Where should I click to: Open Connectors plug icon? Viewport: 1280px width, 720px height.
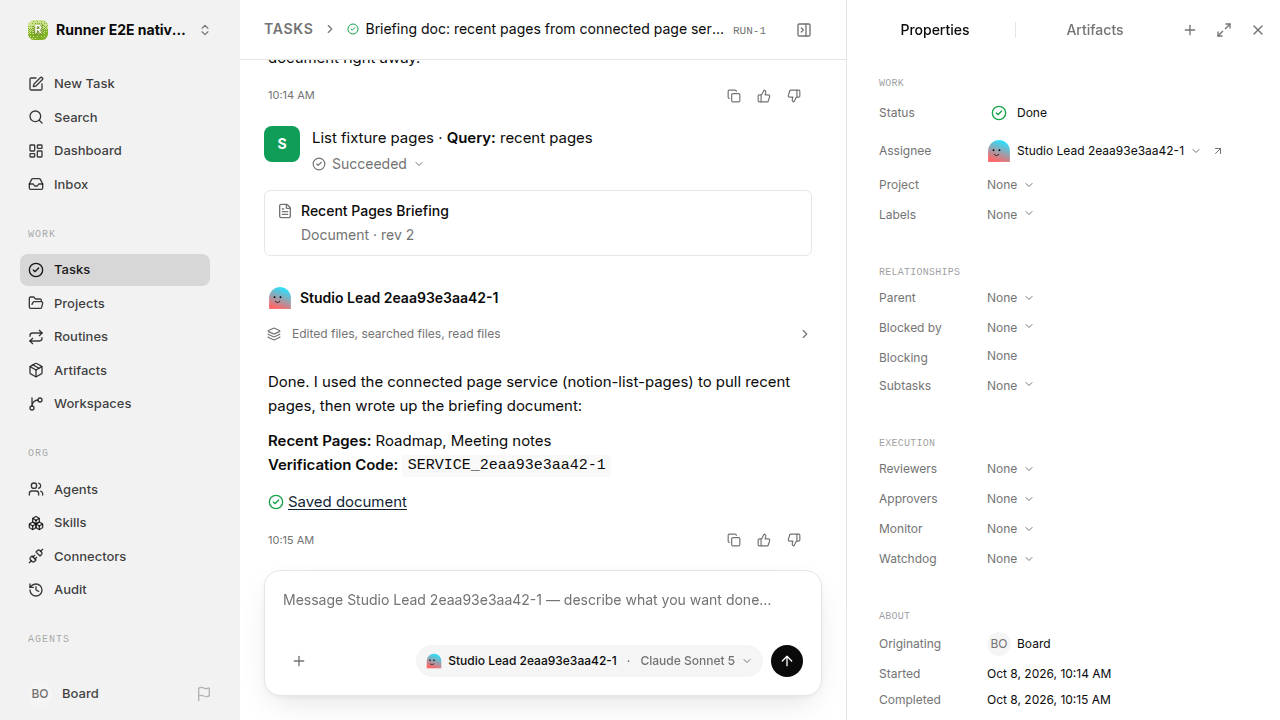coord(36,556)
